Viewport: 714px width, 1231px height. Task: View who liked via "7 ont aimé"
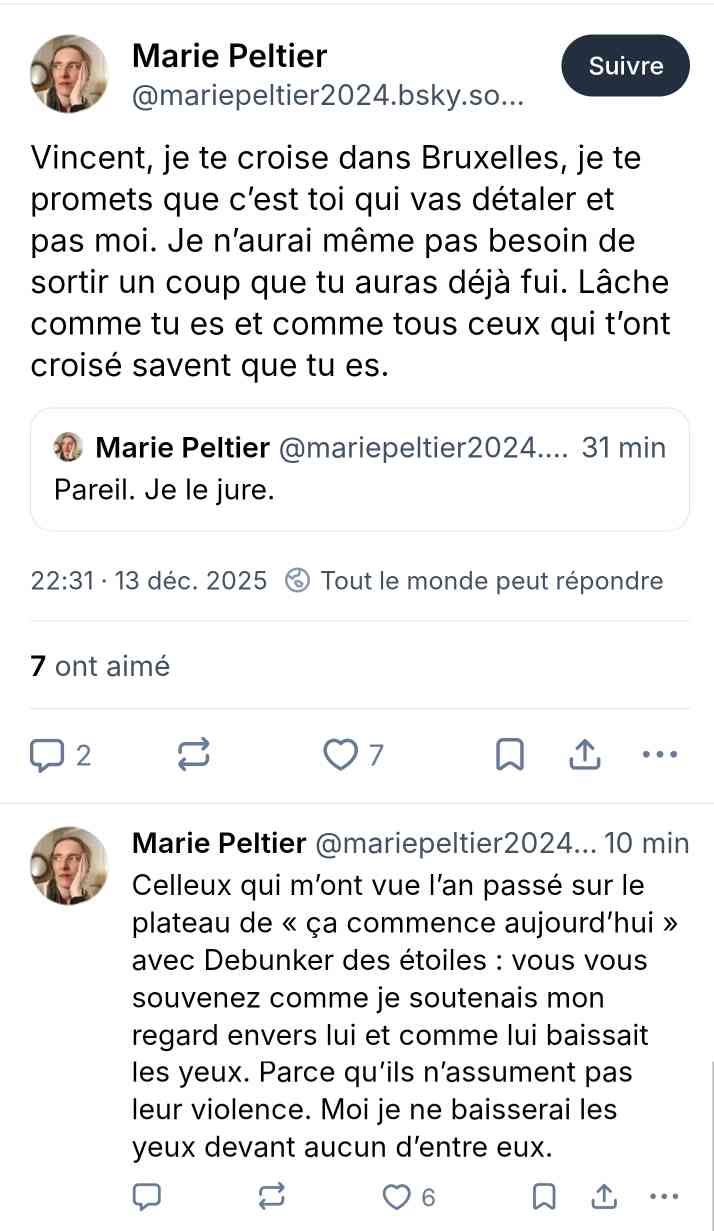(100, 666)
